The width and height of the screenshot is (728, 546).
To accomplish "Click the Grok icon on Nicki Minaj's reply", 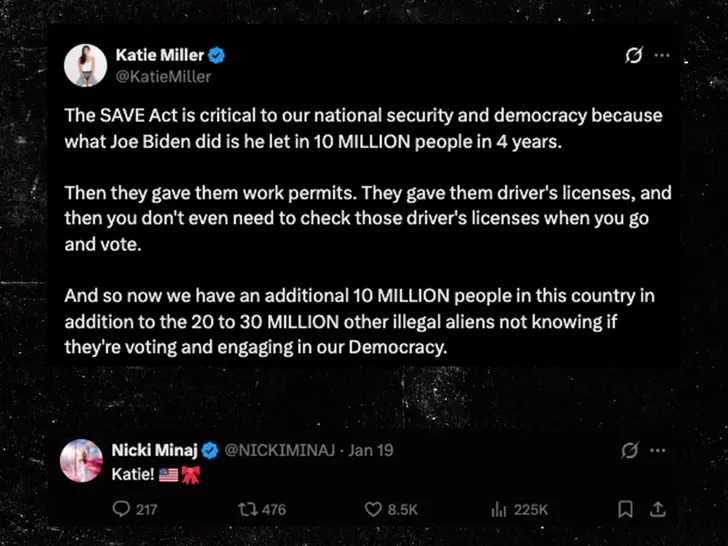I will (630, 450).
